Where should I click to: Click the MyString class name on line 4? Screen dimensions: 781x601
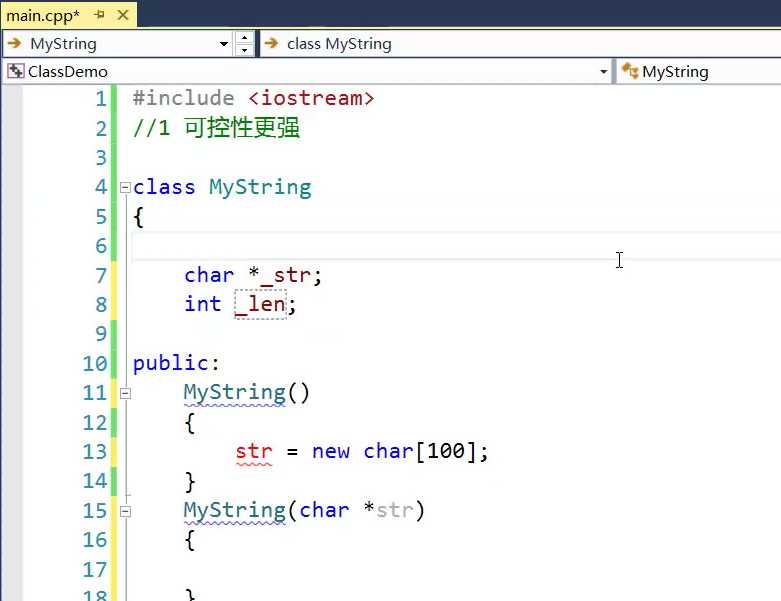tap(260, 188)
